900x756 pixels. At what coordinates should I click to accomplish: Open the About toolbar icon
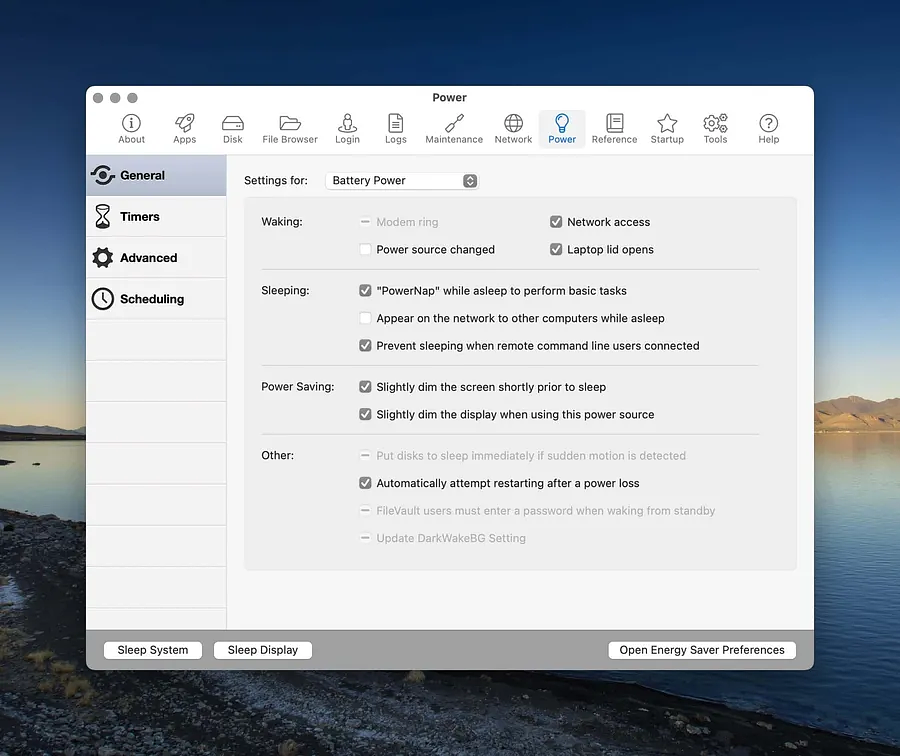tap(131, 128)
